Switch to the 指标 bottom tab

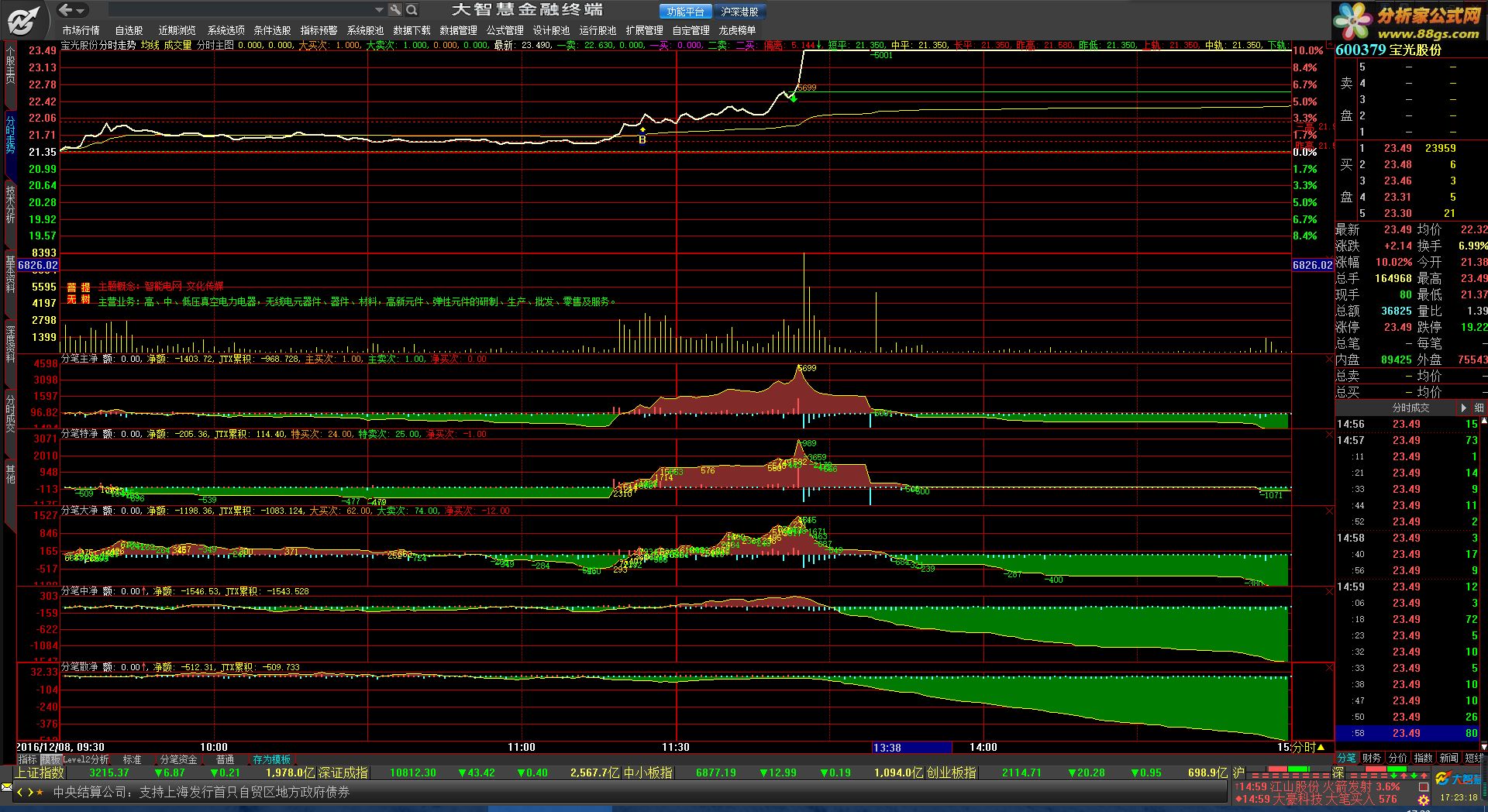[28, 760]
